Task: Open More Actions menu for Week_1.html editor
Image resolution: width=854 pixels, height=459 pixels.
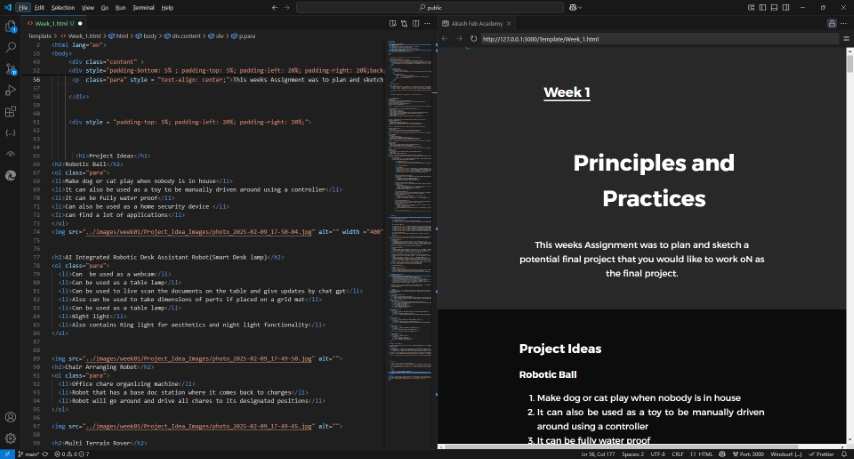Action: click(x=428, y=23)
